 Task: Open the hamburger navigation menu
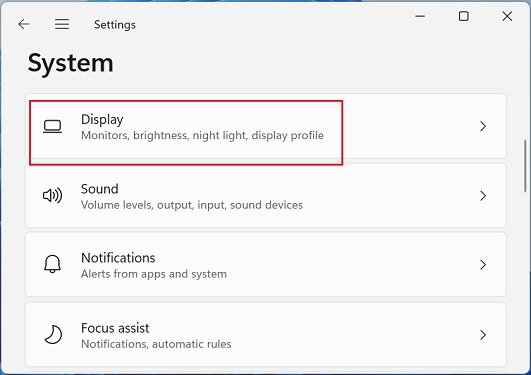[62, 24]
